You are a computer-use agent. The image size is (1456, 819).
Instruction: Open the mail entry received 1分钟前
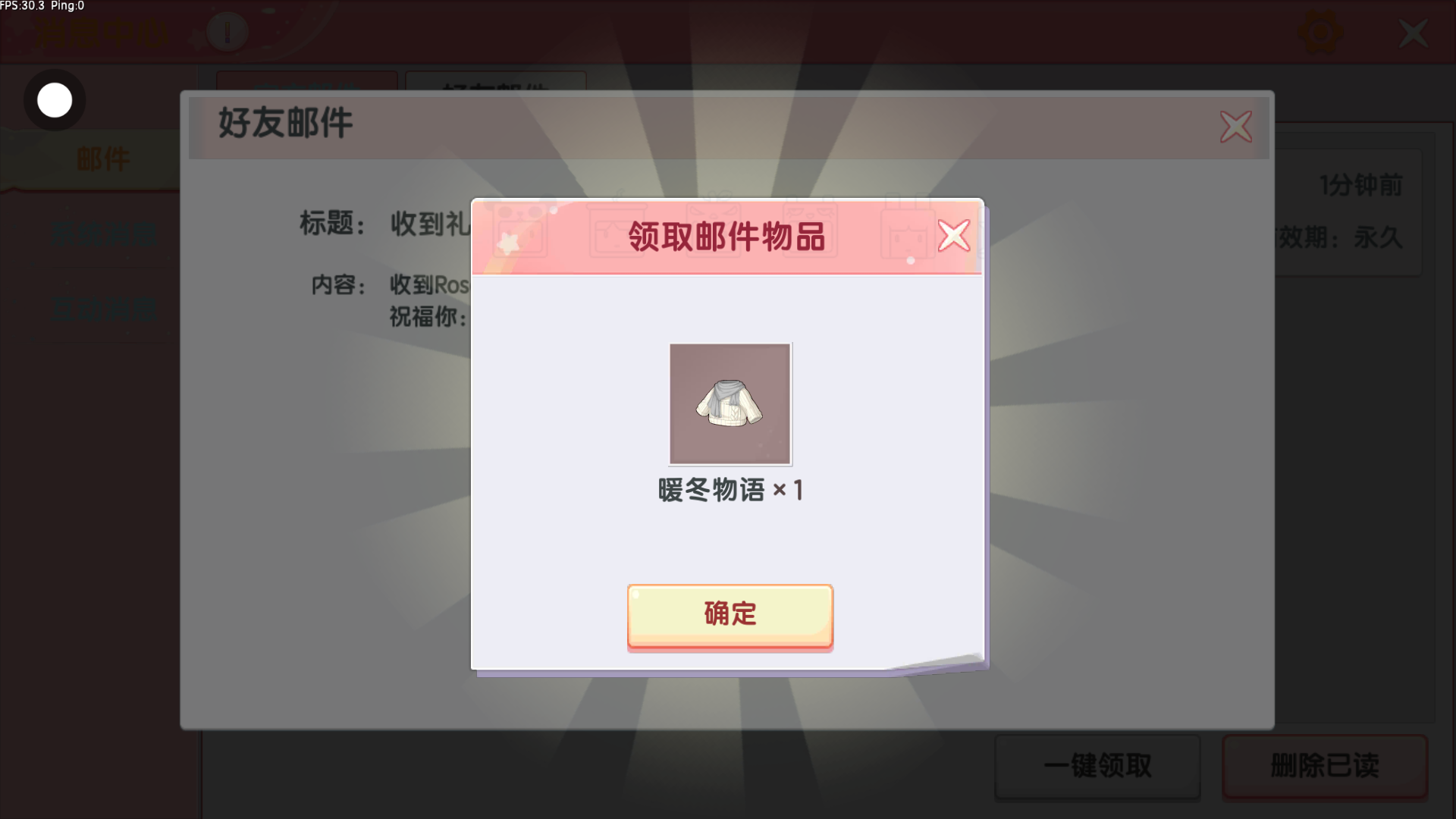pyautogui.click(x=1348, y=212)
